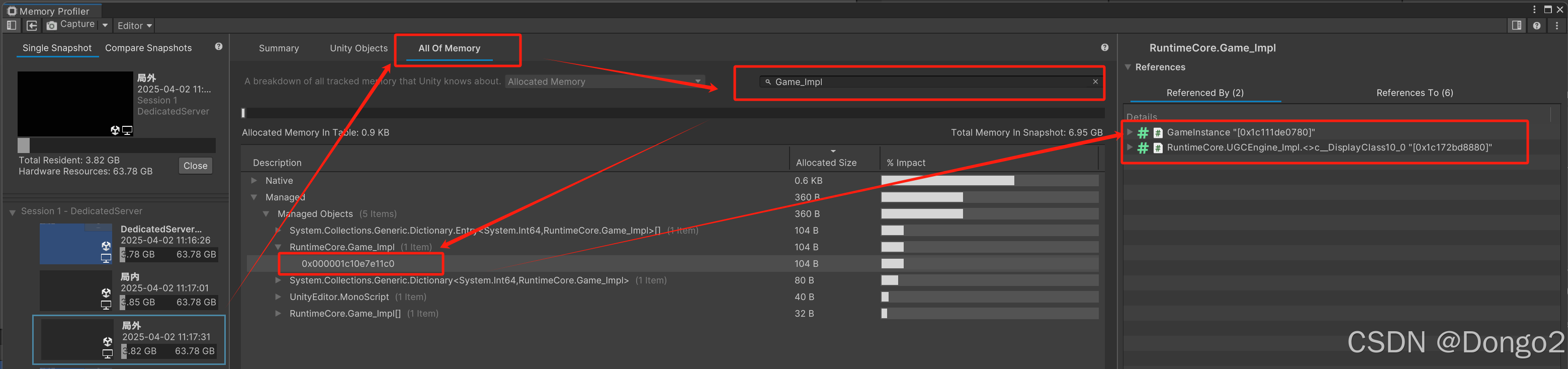Open the Memory Profiler tab context menu
This screenshot has width=1568, height=369.
coord(1534,9)
